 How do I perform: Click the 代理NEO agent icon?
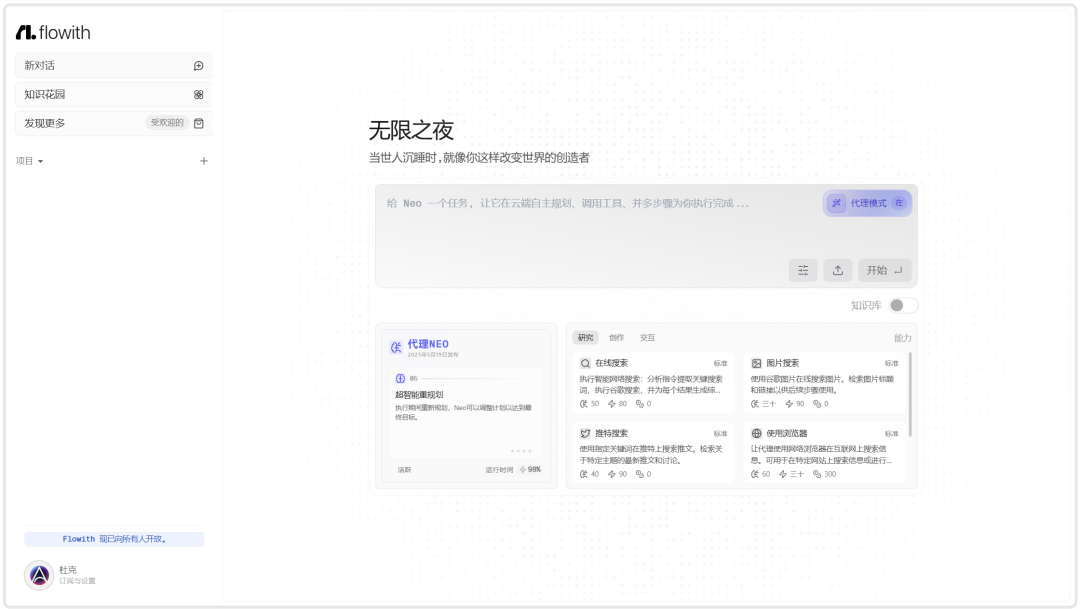click(396, 347)
